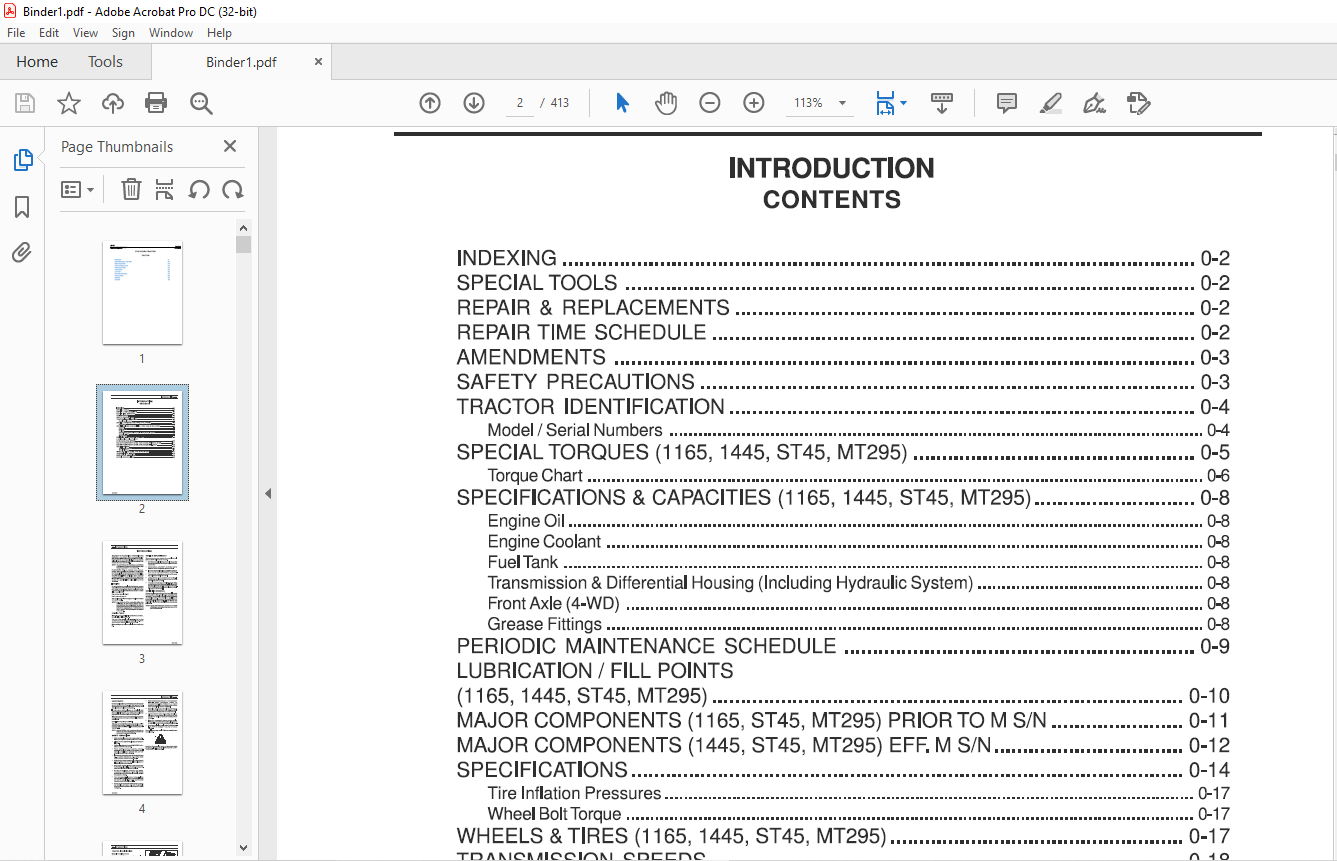The height and width of the screenshot is (861, 1337).
Task: Click the thumbnails panel scrollbar handle
Action: click(x=243, y=245)
